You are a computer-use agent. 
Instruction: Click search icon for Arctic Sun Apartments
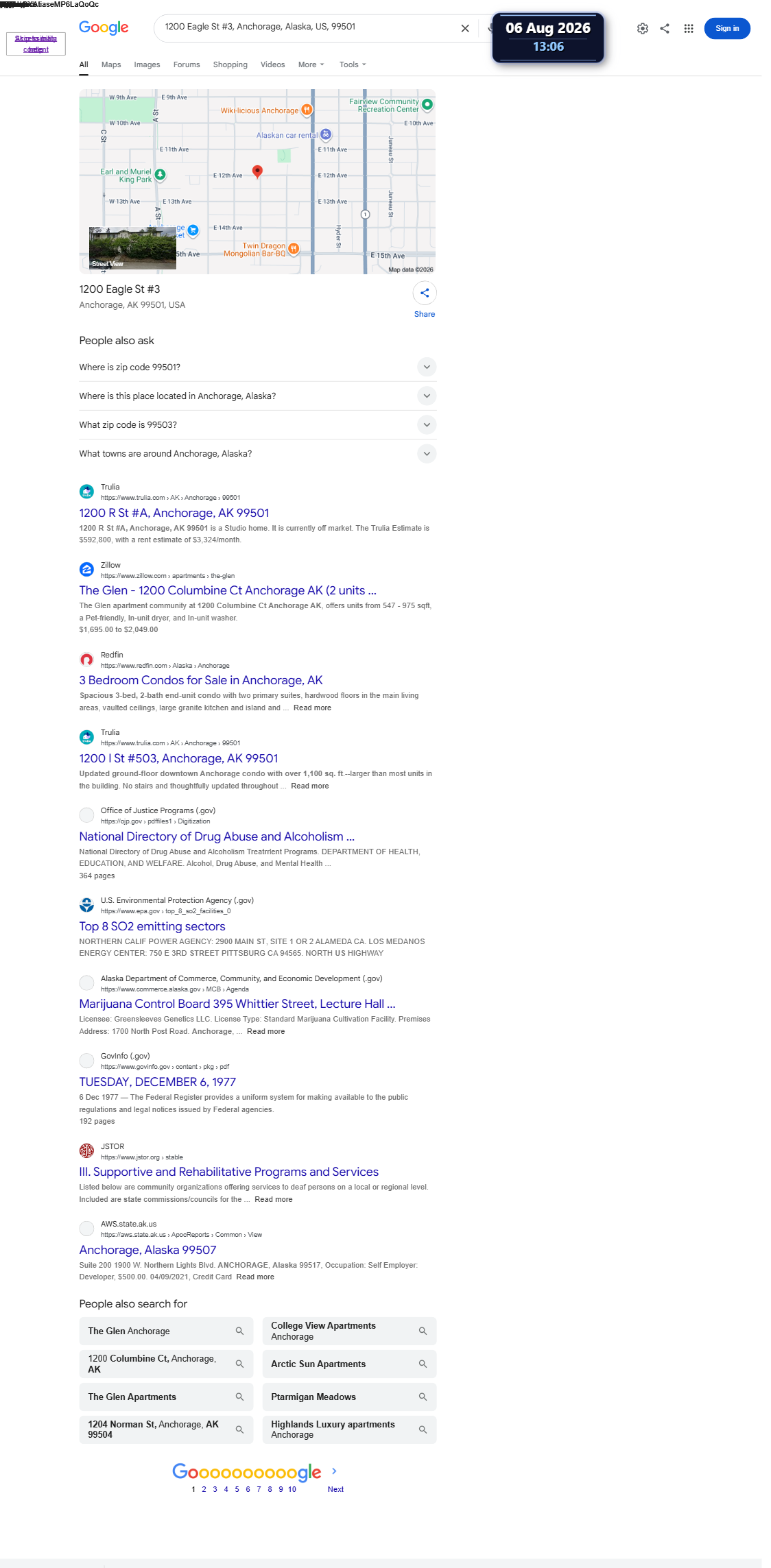point(423,1364)
